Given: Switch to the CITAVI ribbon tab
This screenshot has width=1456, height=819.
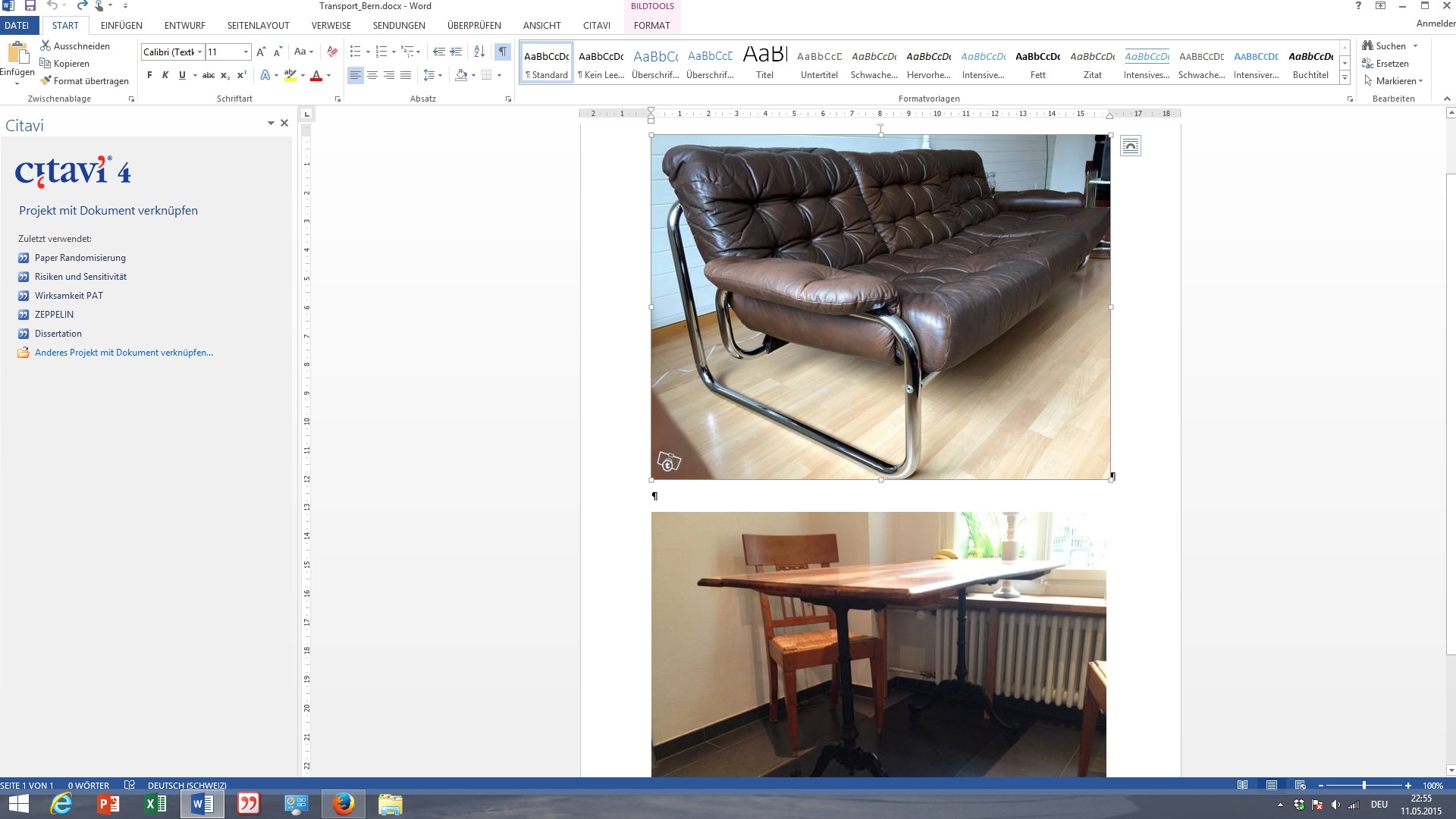Looking at the screenshot, I should click(596, 25).
